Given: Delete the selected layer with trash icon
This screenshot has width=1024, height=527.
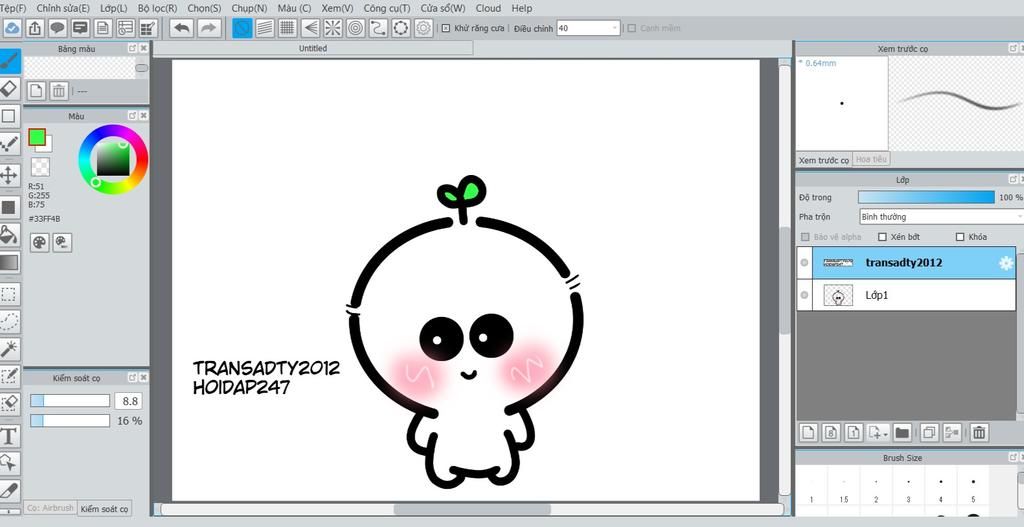Looking at the screenshot, I should click(979, 432).
